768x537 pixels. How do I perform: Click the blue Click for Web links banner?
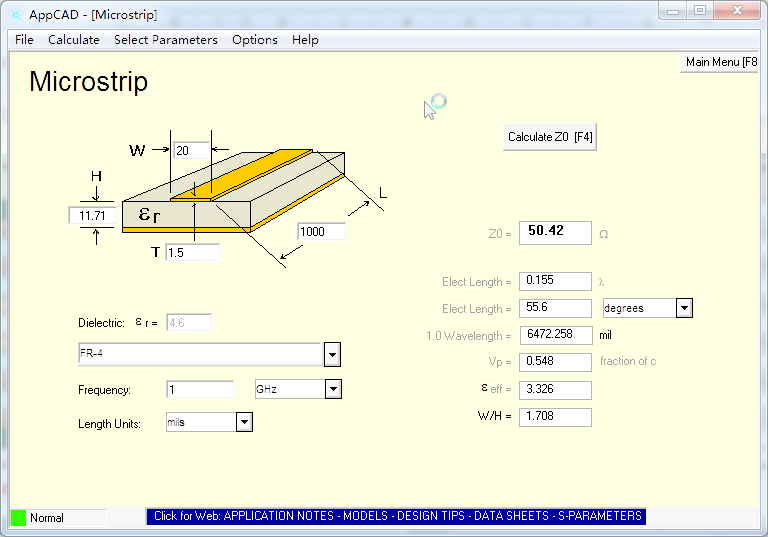coord(396,516)
